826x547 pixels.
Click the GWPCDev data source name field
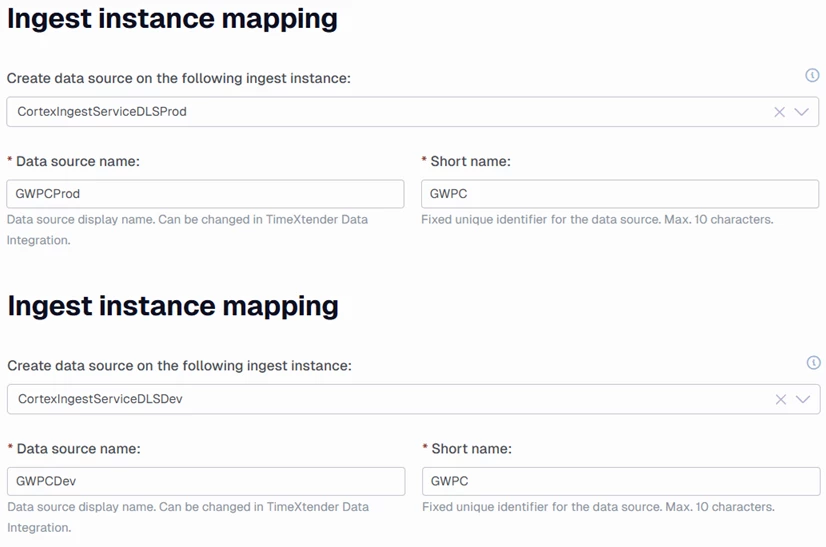point(205,481)
